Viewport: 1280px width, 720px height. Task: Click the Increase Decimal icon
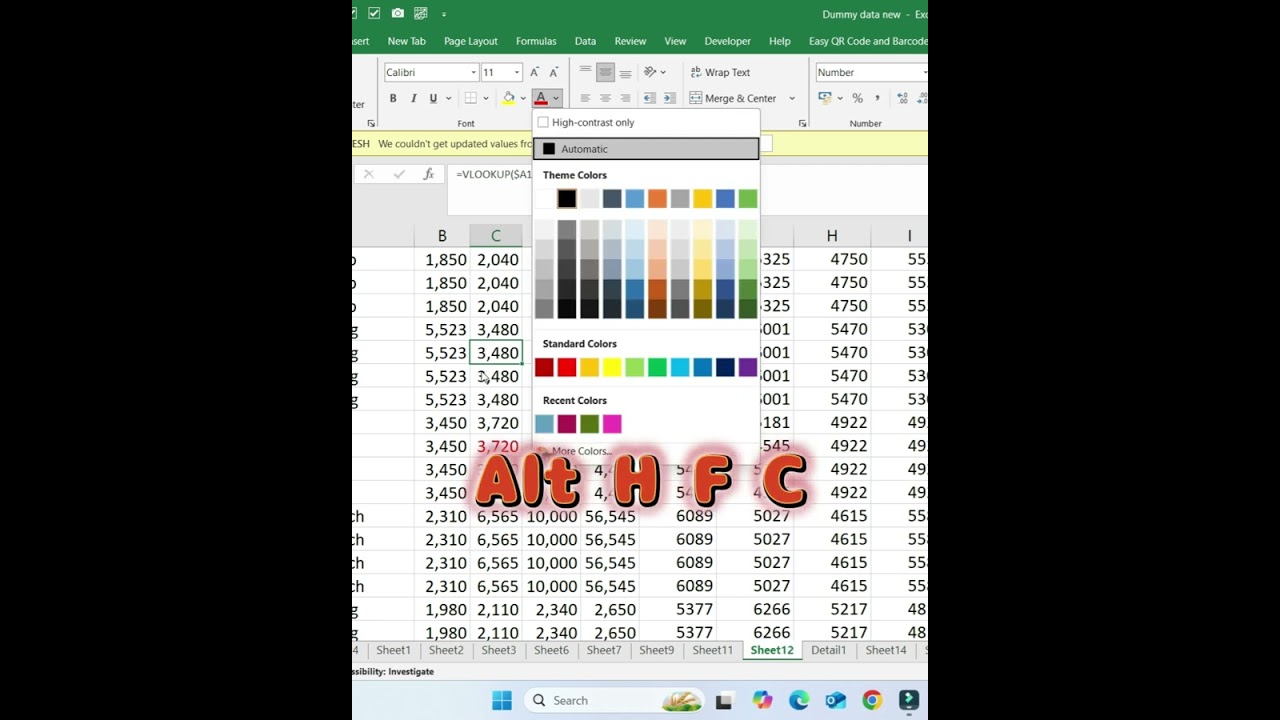[x=902, y=98]
